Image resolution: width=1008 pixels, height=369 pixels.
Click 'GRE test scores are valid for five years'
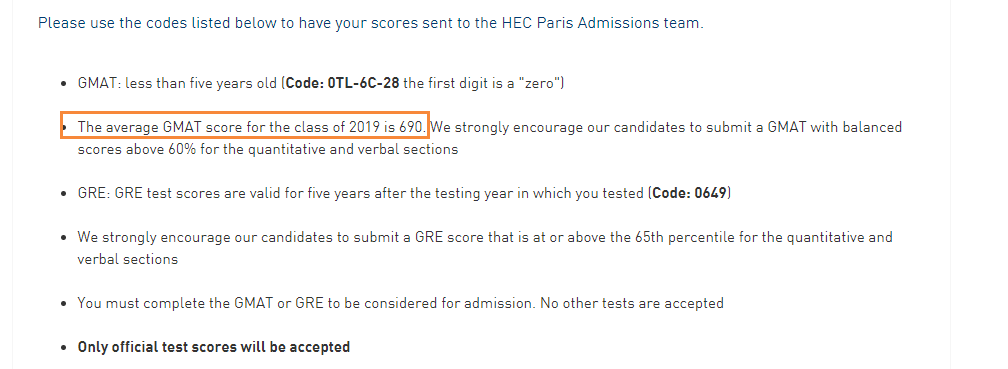[261, 193]
